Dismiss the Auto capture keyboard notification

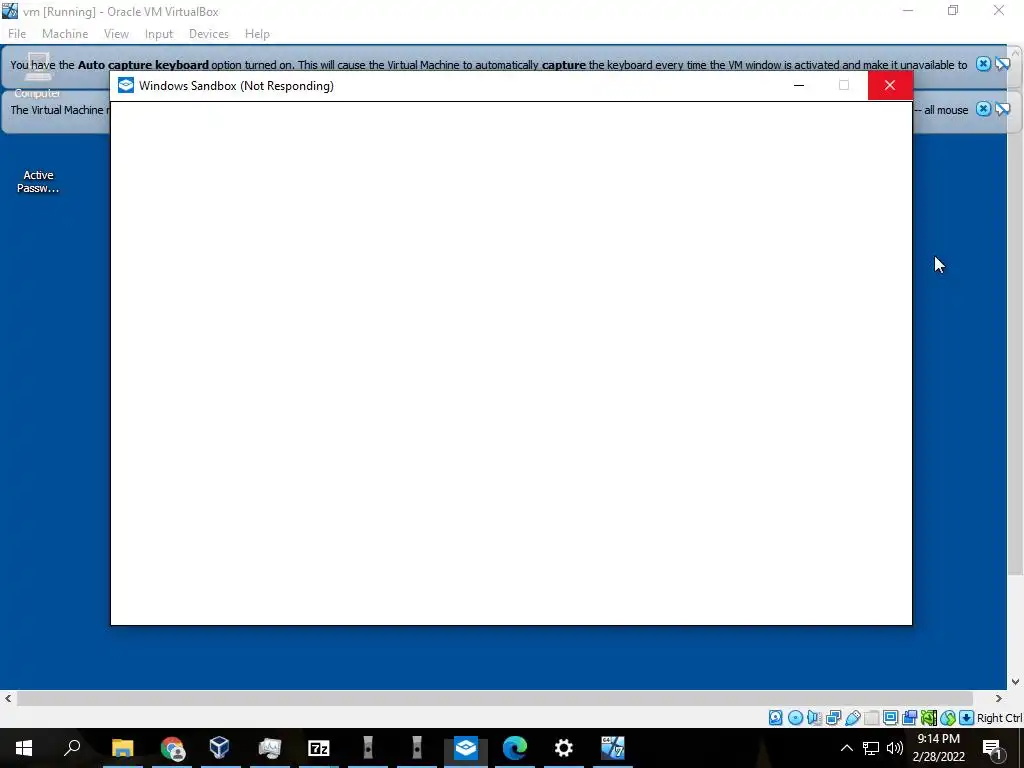[x=983, y=63]
